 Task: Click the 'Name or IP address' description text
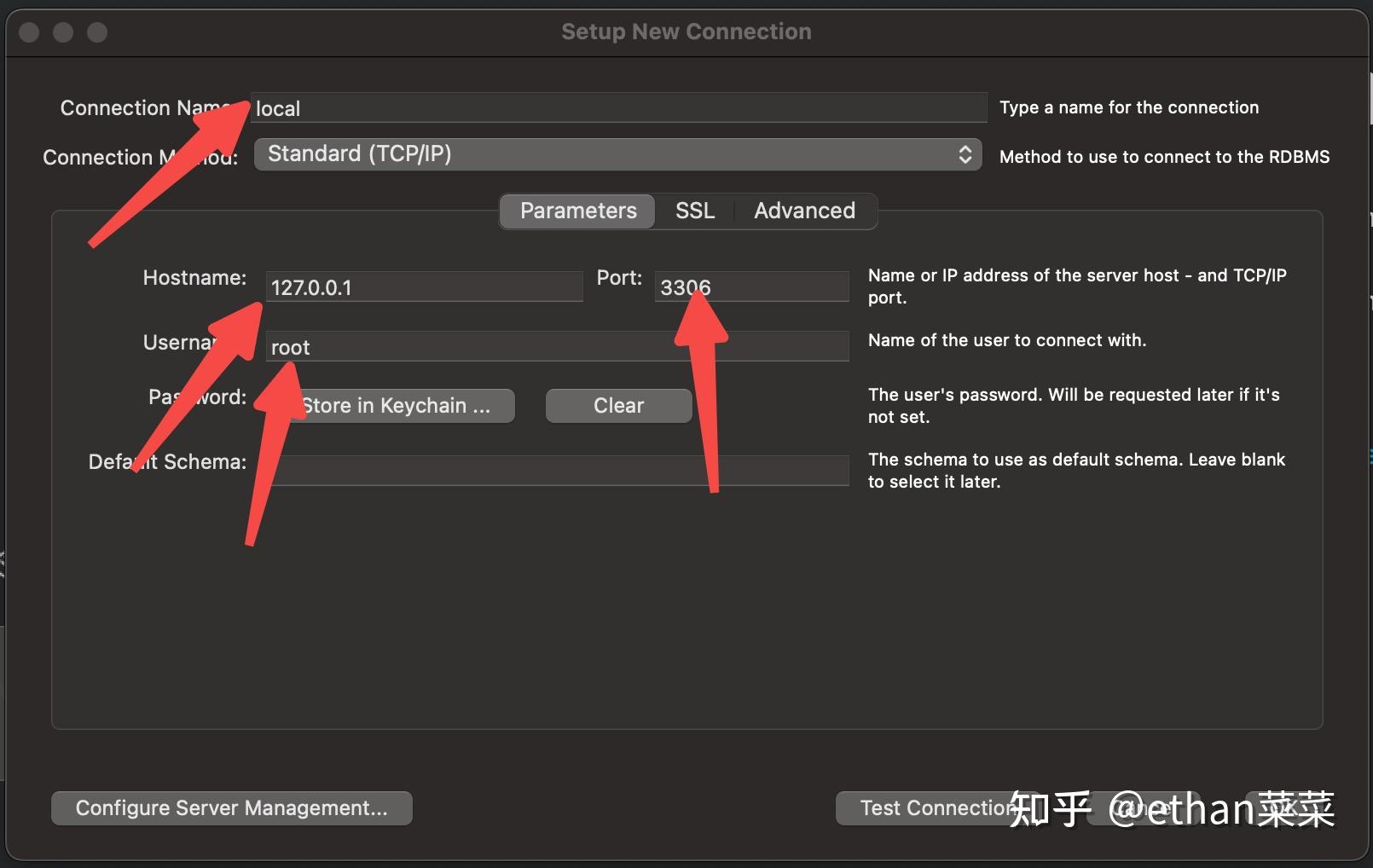pyautogui.click(x=1077, y=286)
